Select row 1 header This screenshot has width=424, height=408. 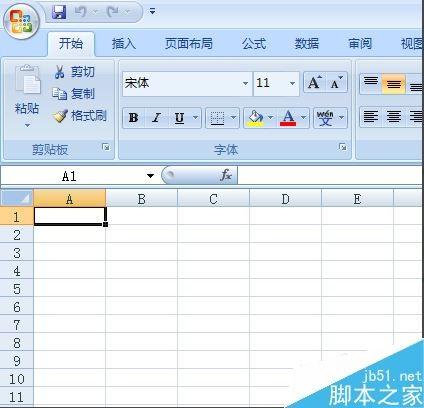coord(17,217)
